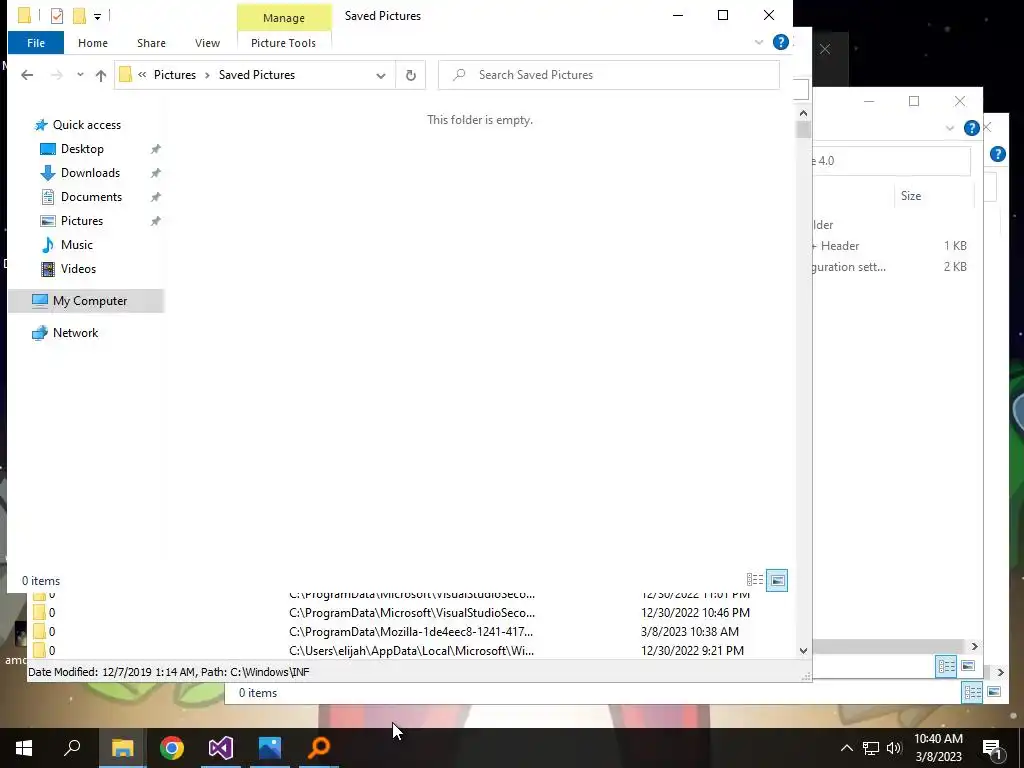Expand ribbon chevron in background Explorer window
1024x768 pixels.
click(x=950, y=128)
